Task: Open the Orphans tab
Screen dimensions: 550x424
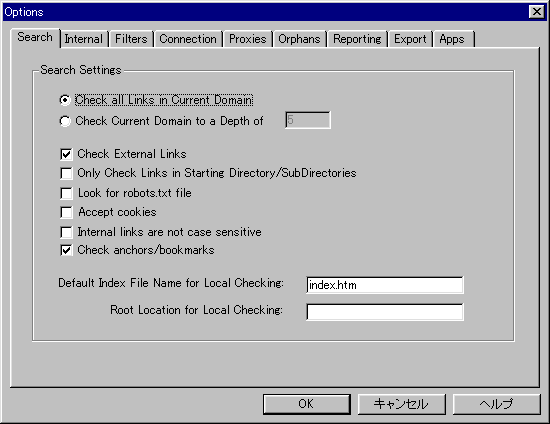Action: (x=299, y=39)
